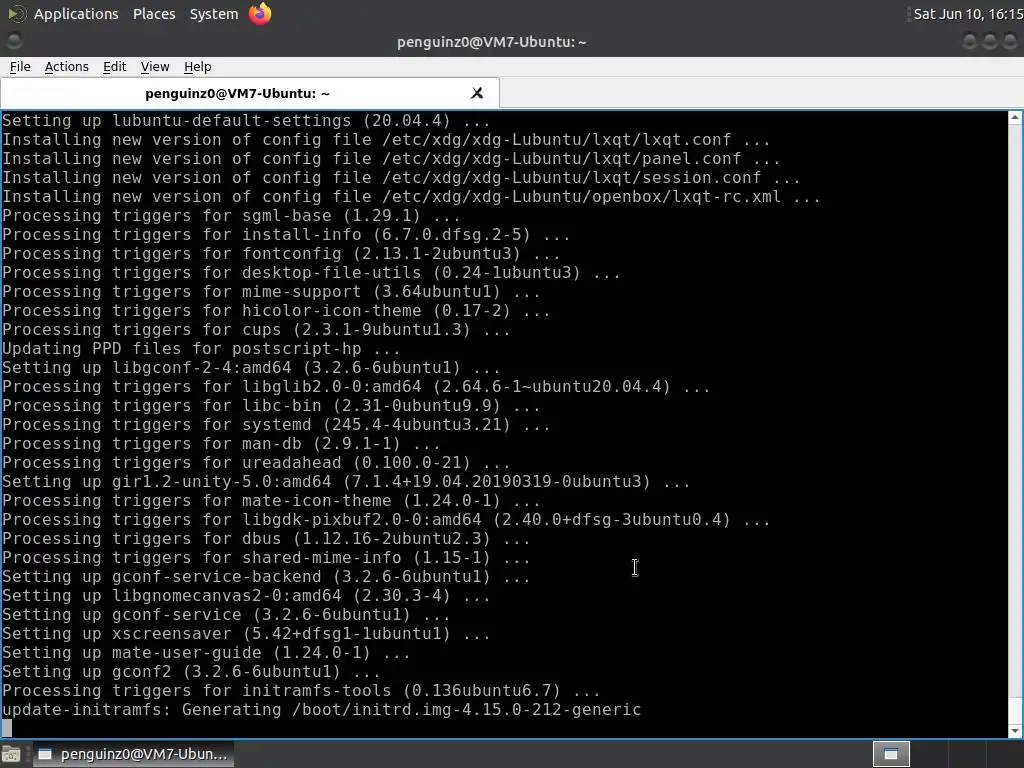This screenshot has height=768, width=1024.
Task: Open the Edit menu
Action: coord(114,67)
